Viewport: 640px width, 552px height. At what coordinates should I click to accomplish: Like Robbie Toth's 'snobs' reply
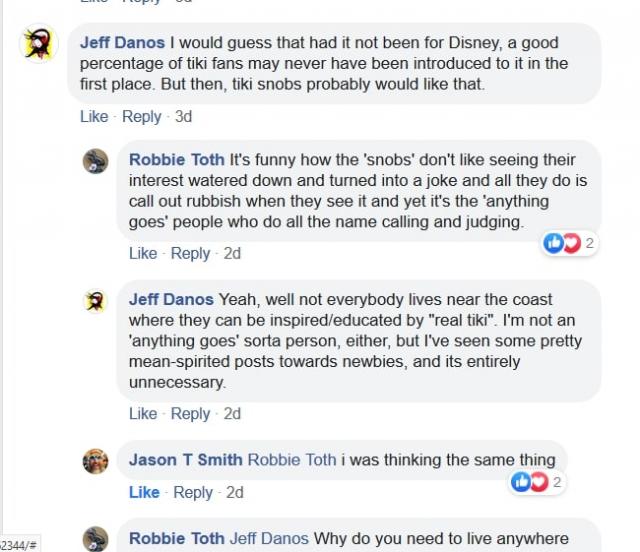(x=143, y=253)
